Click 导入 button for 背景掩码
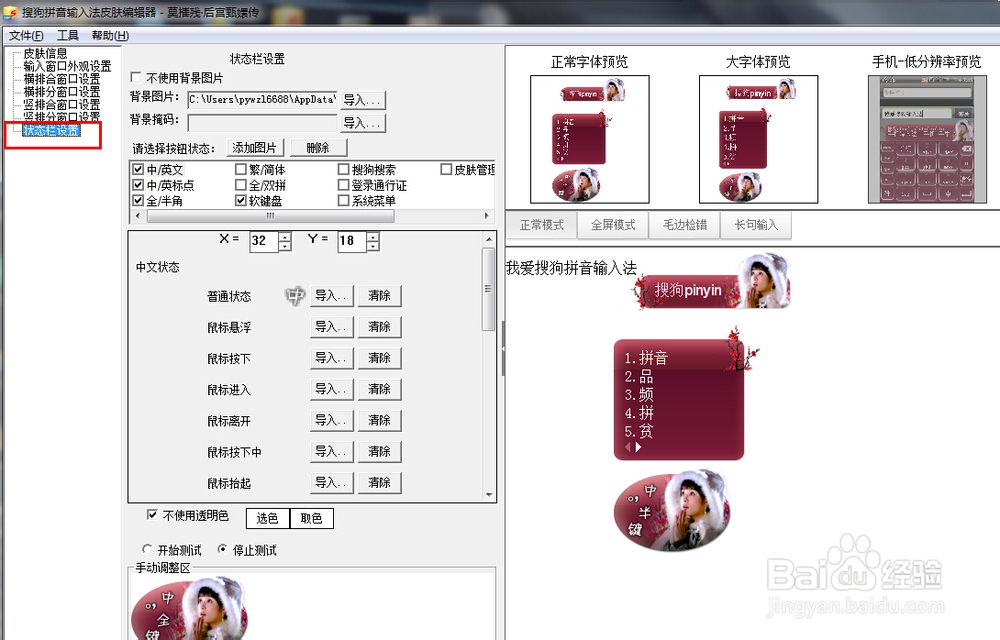 (363, 123)
